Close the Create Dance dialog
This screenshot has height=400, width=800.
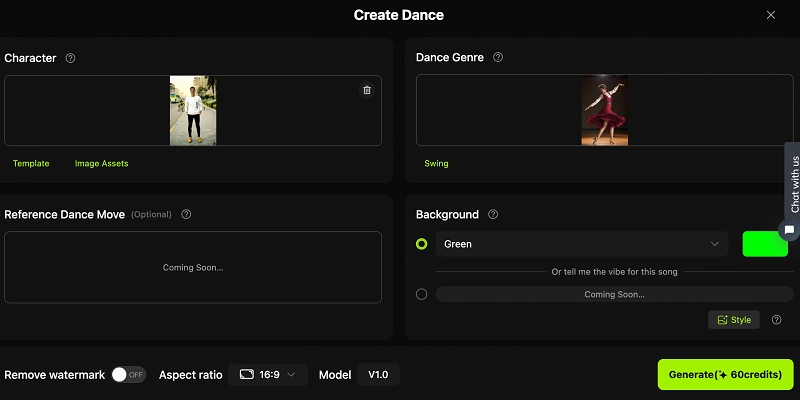pyautogui.click(x=770, y=15)
